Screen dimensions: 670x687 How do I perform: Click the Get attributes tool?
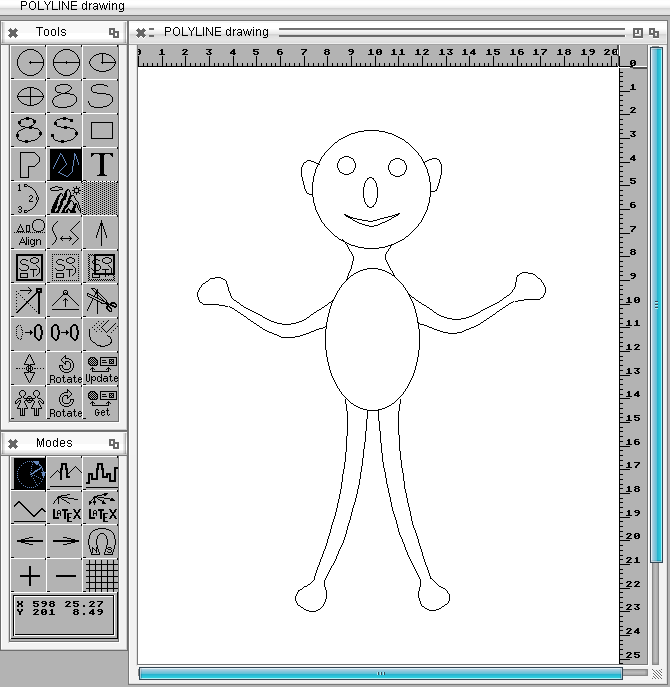(101, 403)
